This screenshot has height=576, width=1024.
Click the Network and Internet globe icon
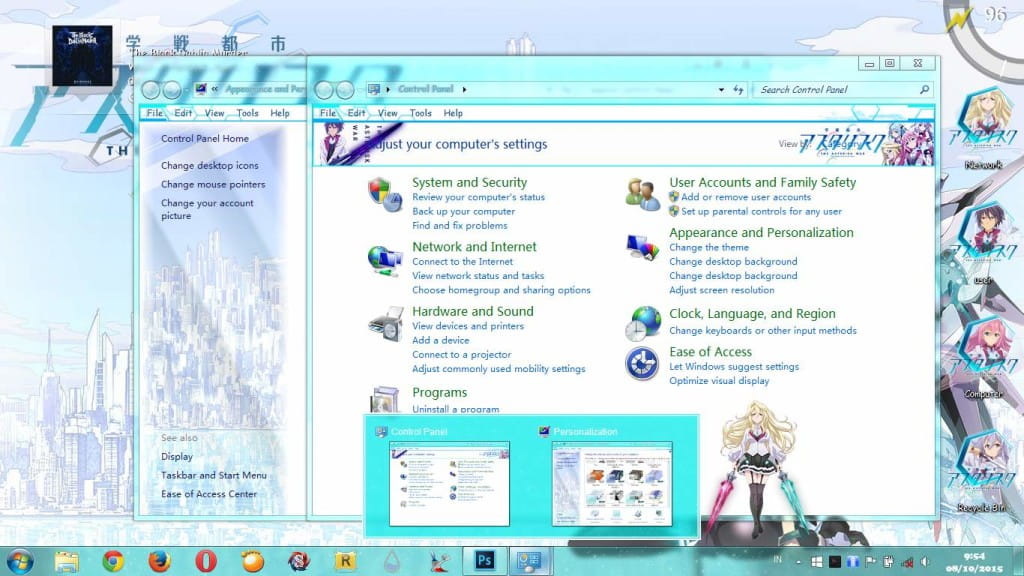(x=384, y=259)
